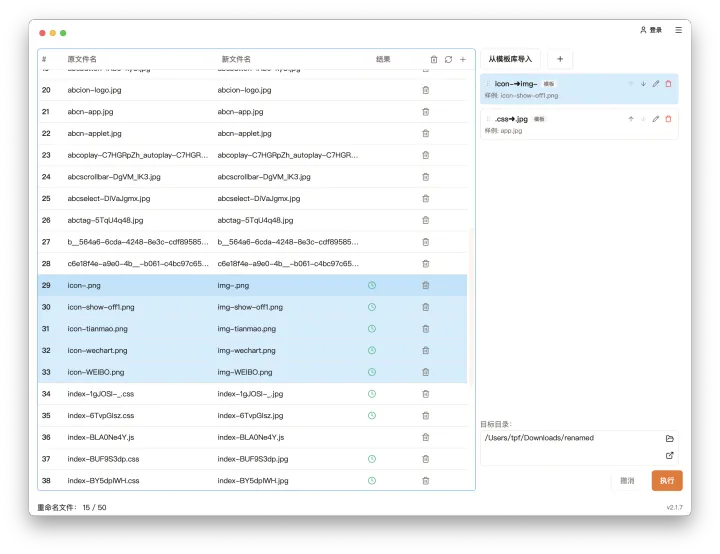720x554 pixels.
Task: Click the v2.1.7 version label
Action: click(675, 508)
